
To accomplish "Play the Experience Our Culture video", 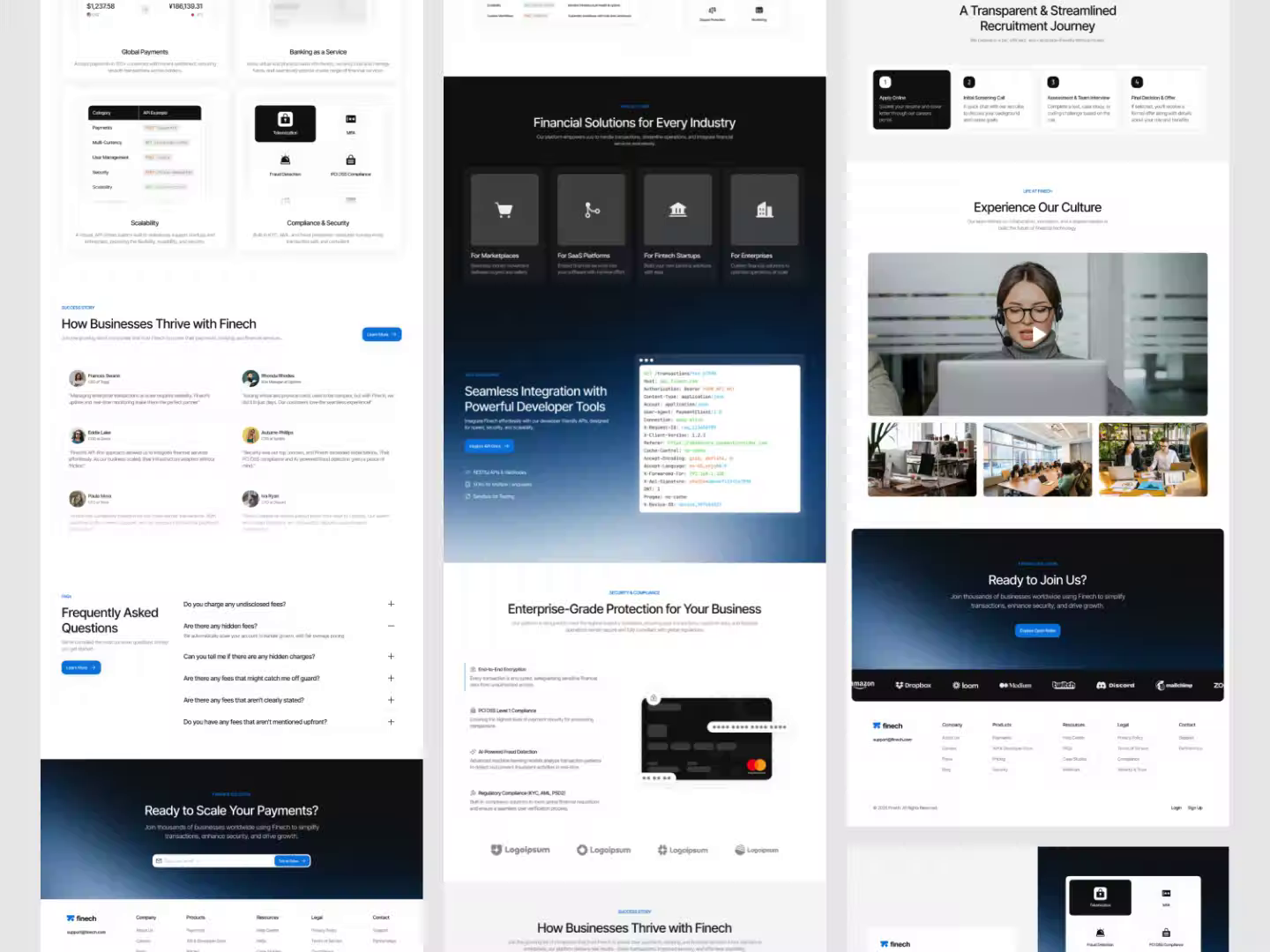I will [1037, 335].
